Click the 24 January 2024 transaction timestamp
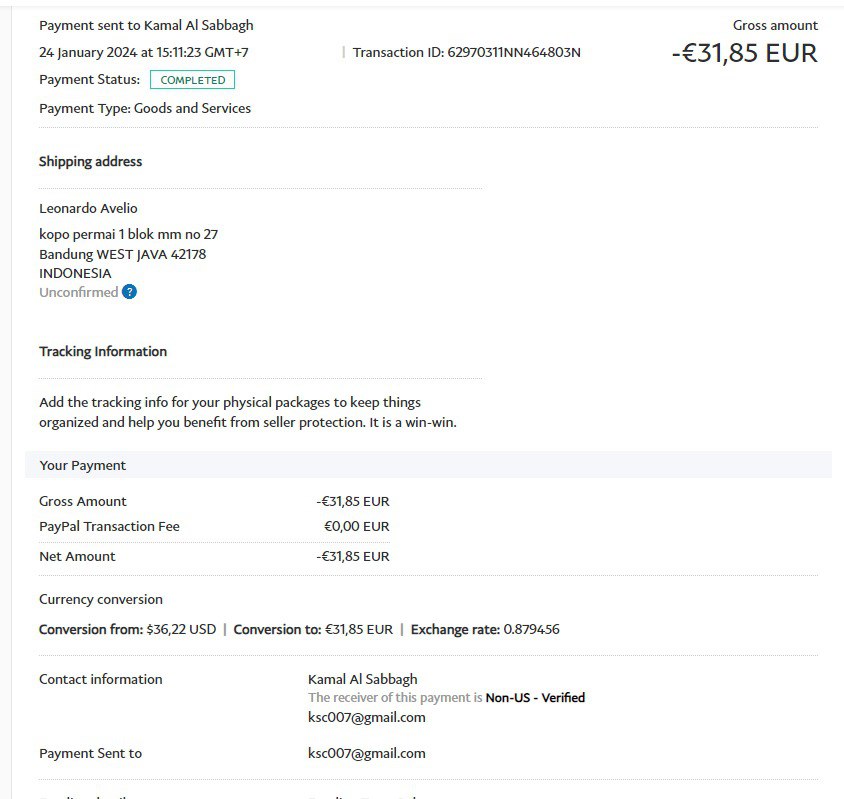The height and width of the screenshot is (799, 844). point(144,52)
